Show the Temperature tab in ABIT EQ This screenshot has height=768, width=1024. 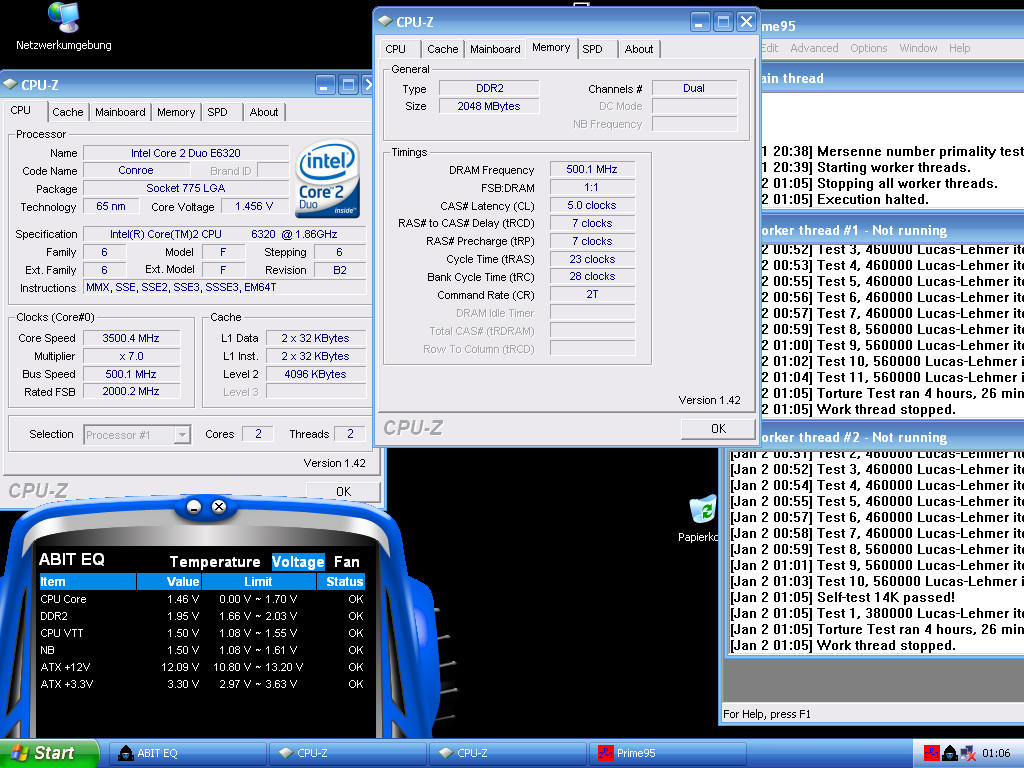215,562
